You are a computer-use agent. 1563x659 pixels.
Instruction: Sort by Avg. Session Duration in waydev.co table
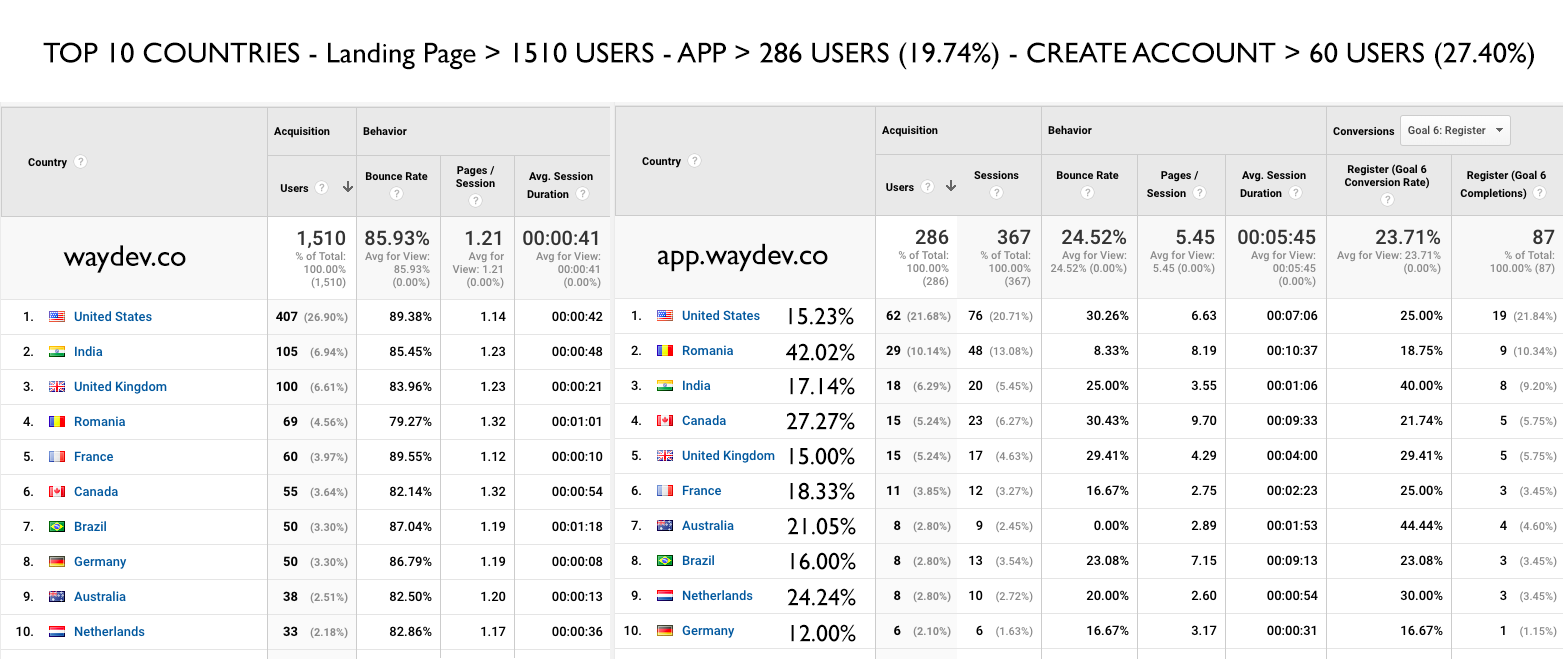[x=561, y=185]
